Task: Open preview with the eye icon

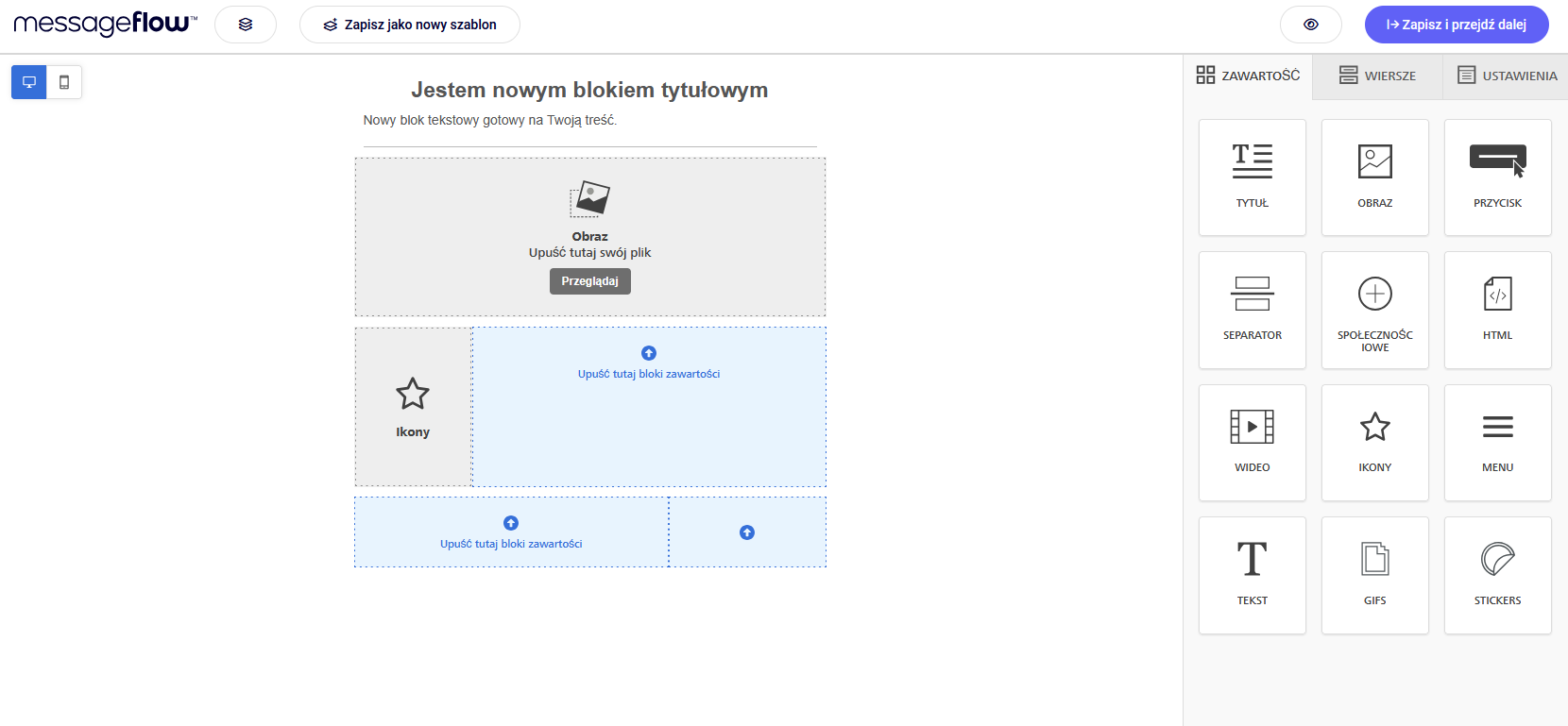Action: 1310,25
